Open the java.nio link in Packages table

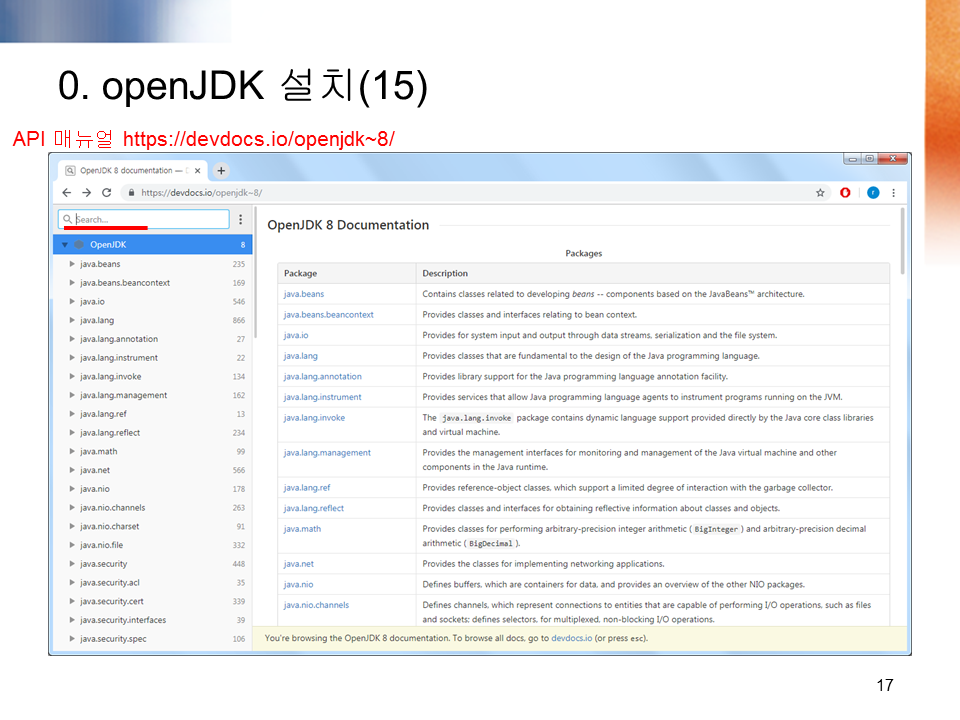point(298,585)
